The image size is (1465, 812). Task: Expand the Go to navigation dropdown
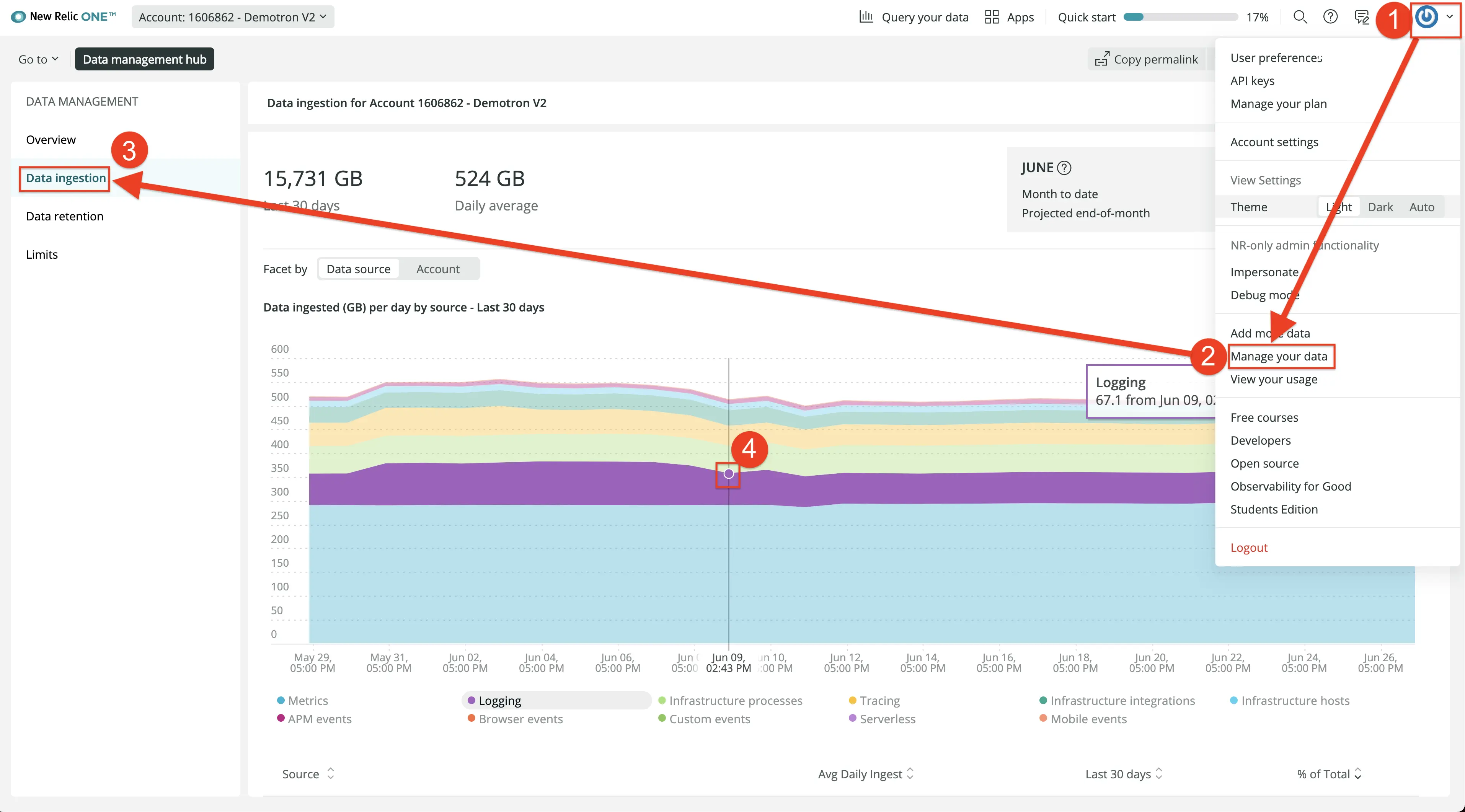pos(38,58)
